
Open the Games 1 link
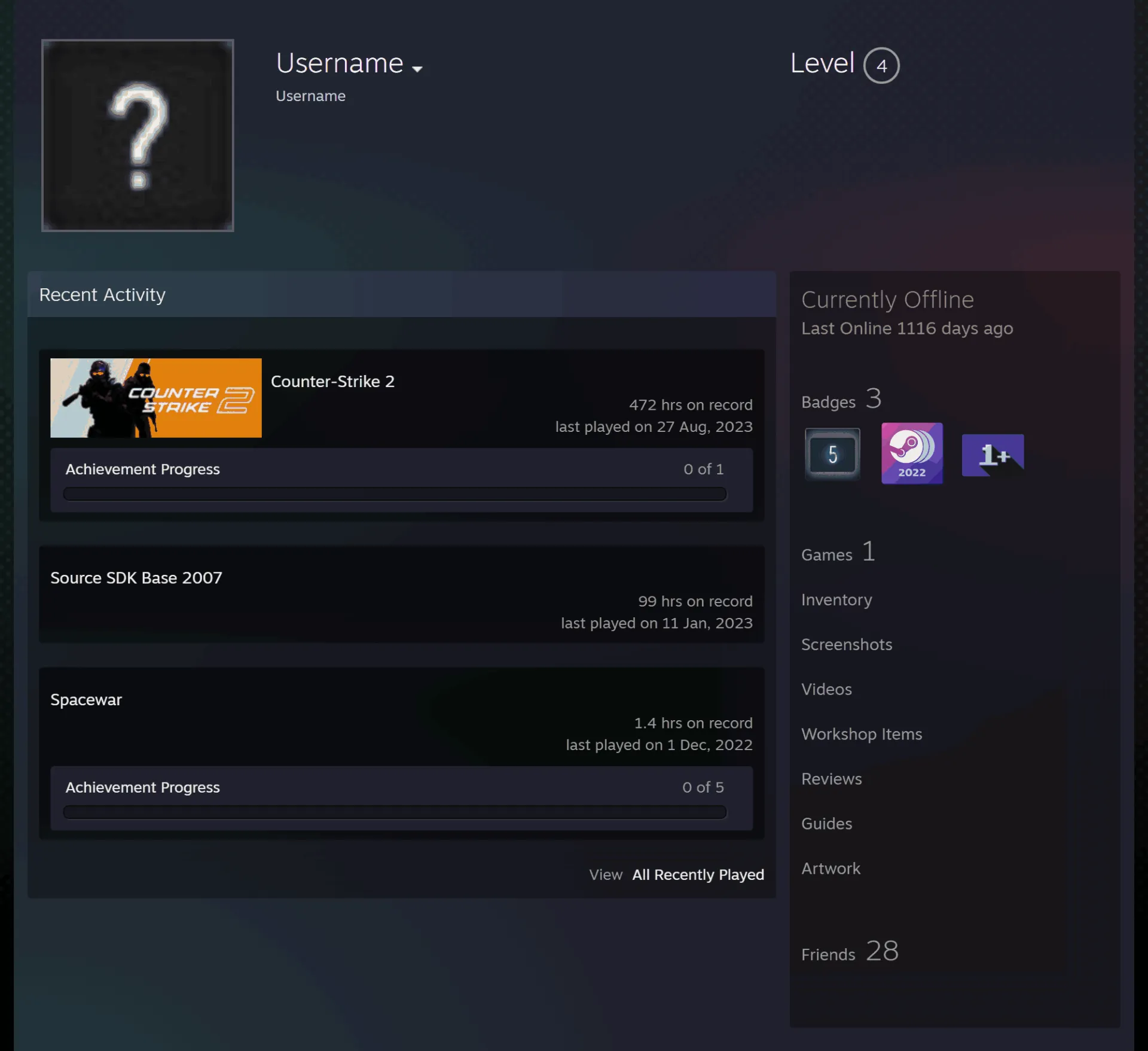pos(838,552)
